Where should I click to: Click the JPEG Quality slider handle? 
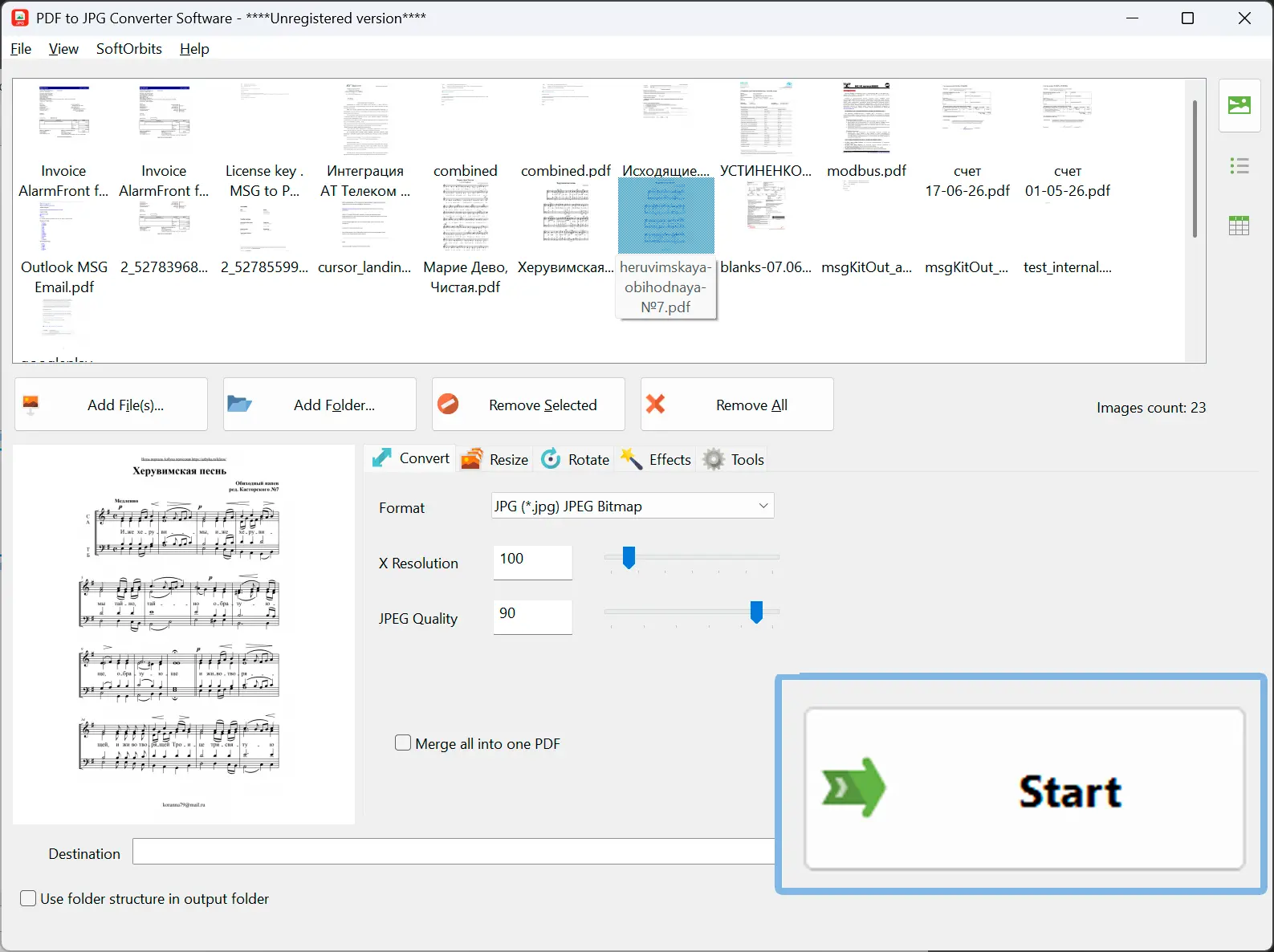(x=756, y=612)
